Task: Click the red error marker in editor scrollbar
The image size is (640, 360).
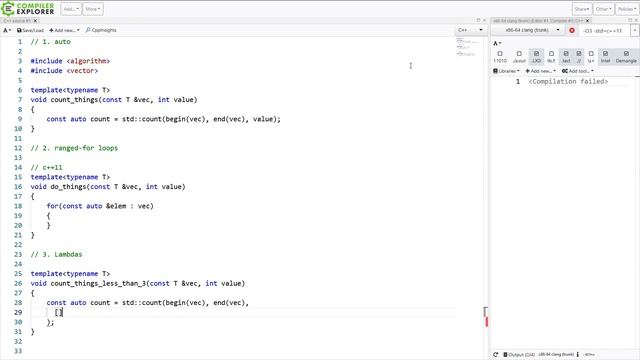Action: [486, 322]
